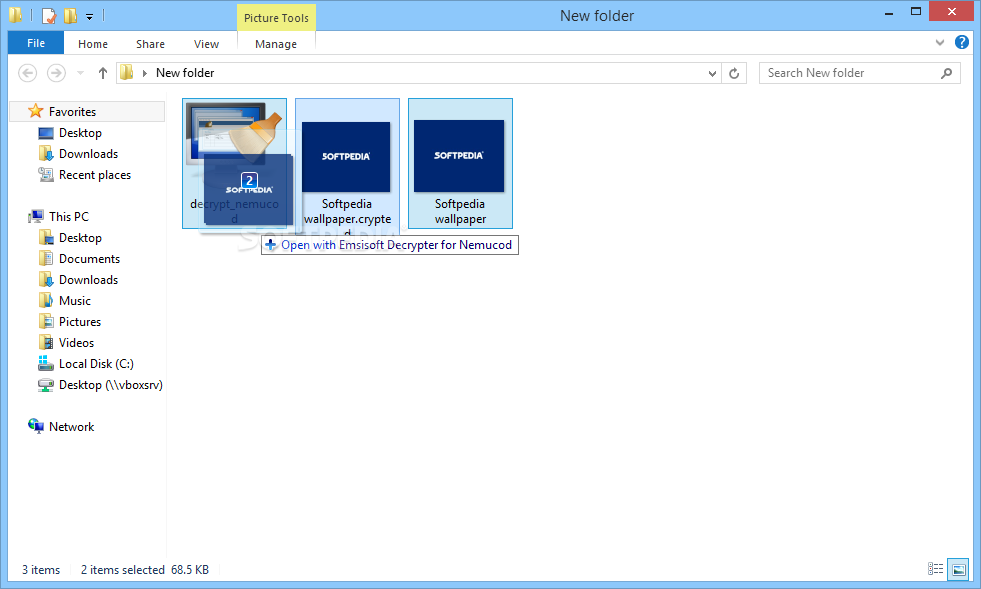Open the Desktop (\\vboxsrv) network drive
The height and width of the screenshot is (589, 981).
click(110, 385)
